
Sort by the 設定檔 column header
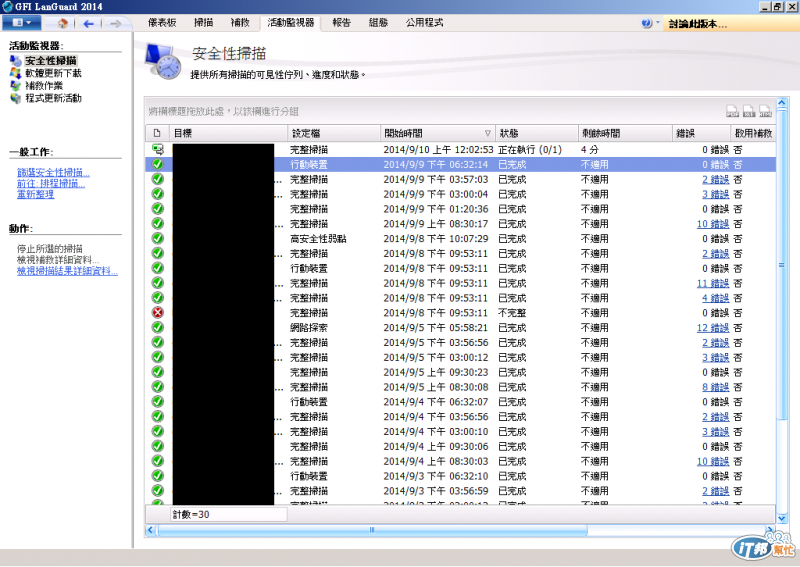click(334, 133)
